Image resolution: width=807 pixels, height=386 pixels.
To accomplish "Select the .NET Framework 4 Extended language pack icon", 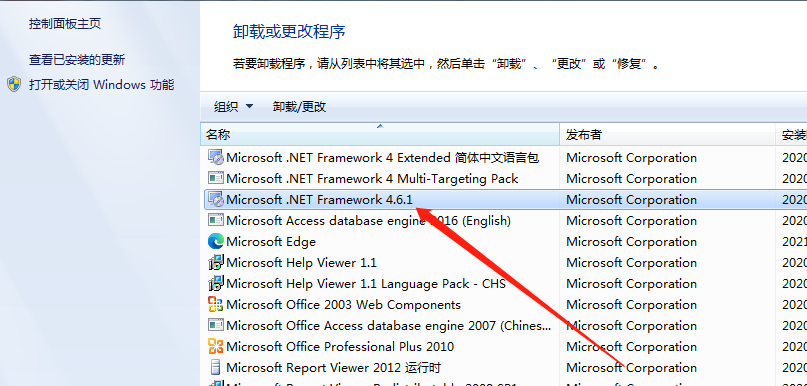I will (216, 157).
